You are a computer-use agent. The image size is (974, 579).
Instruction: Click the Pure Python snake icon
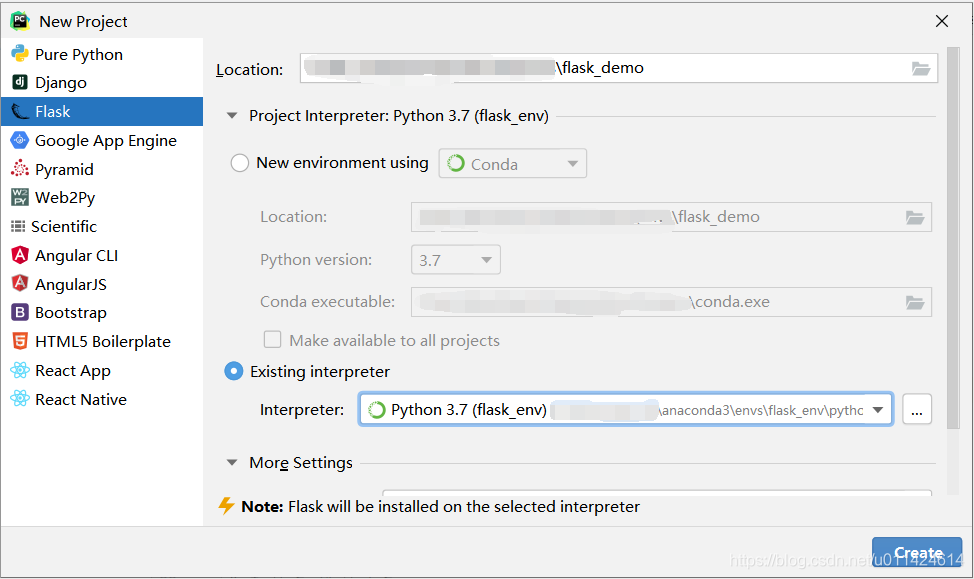pyautogui.click(x=20, y=53)
